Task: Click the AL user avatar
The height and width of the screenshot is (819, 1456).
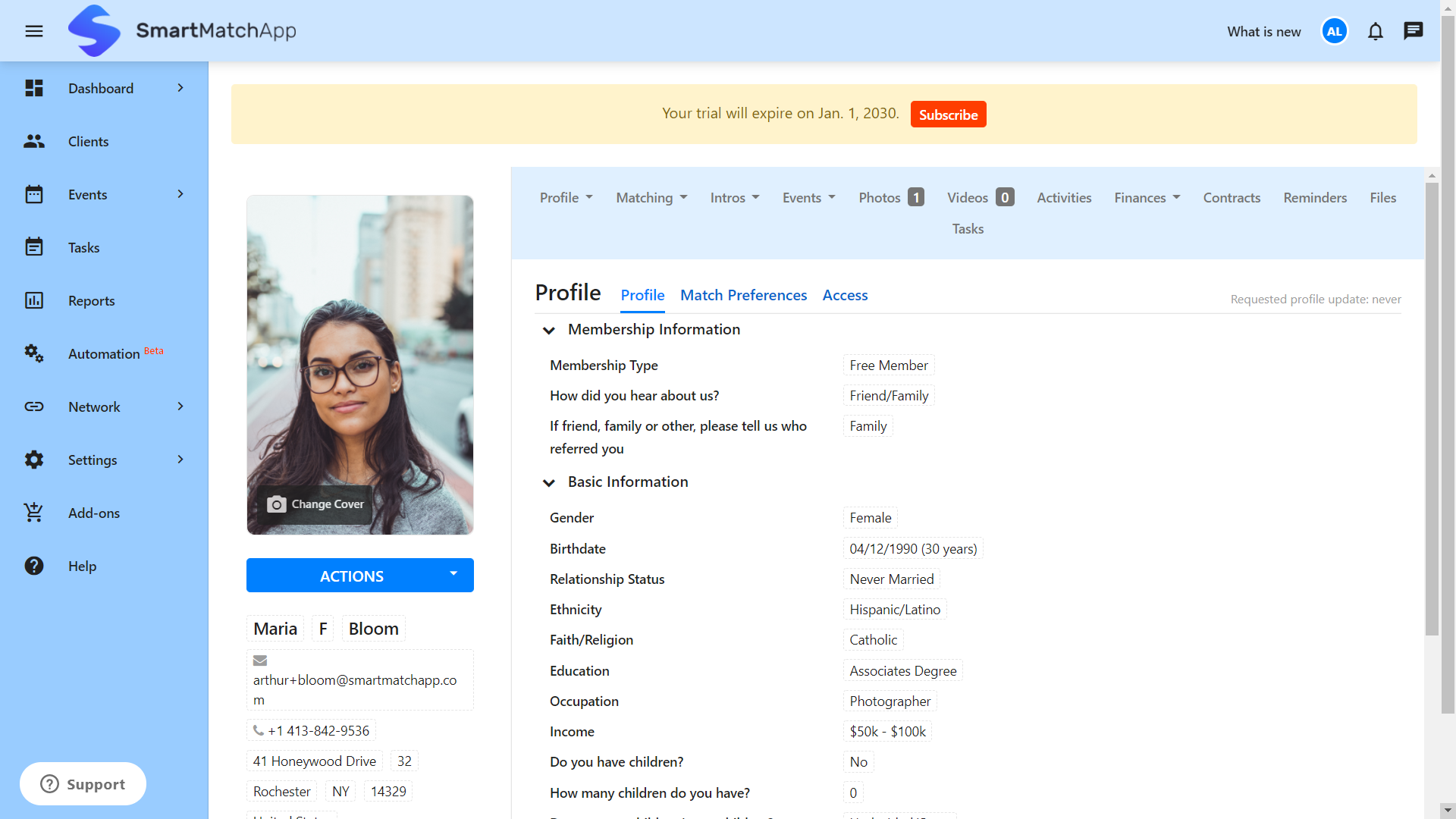Action: [x=1334, y=31]
